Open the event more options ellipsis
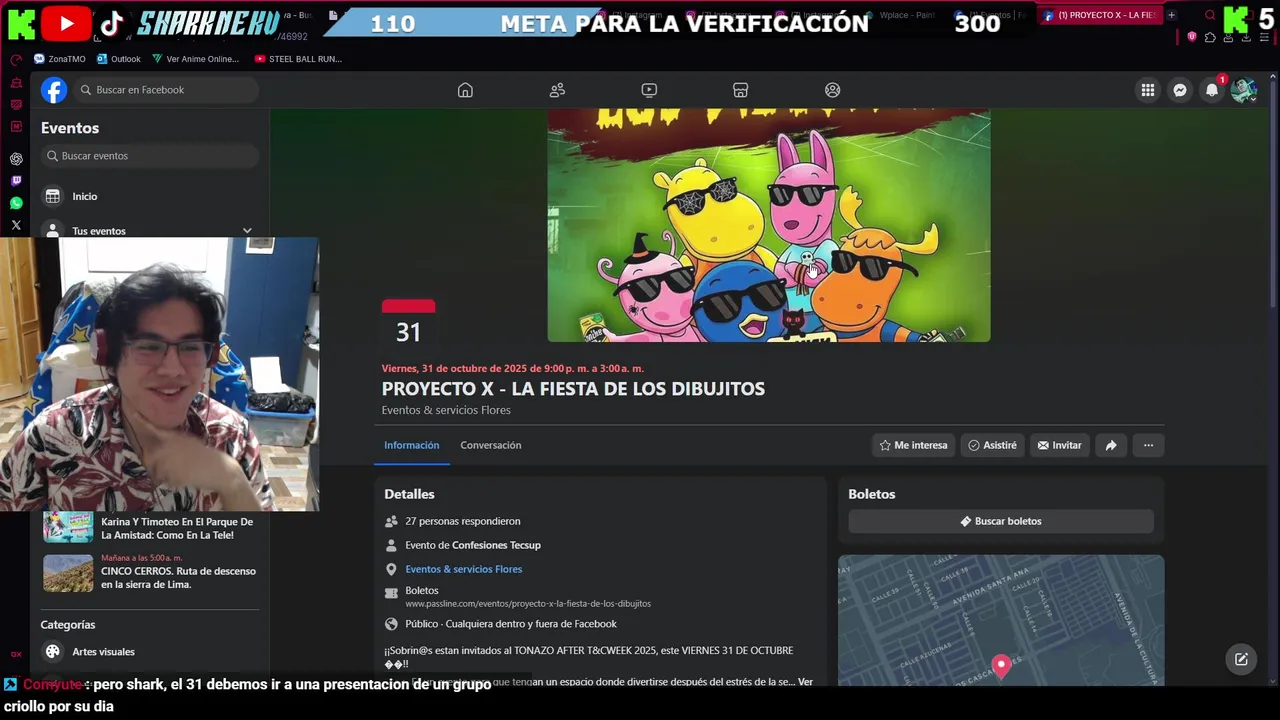 tap(1148, 445)
